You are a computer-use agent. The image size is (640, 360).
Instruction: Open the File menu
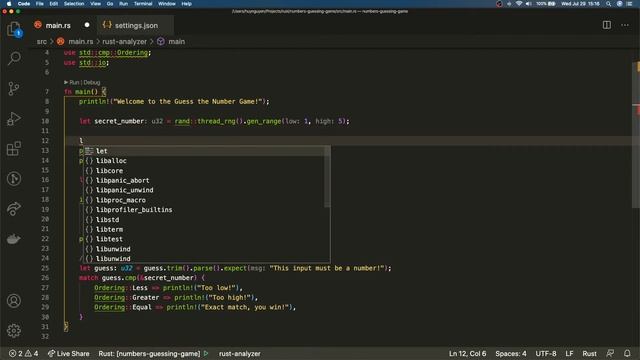click(40, 4)
